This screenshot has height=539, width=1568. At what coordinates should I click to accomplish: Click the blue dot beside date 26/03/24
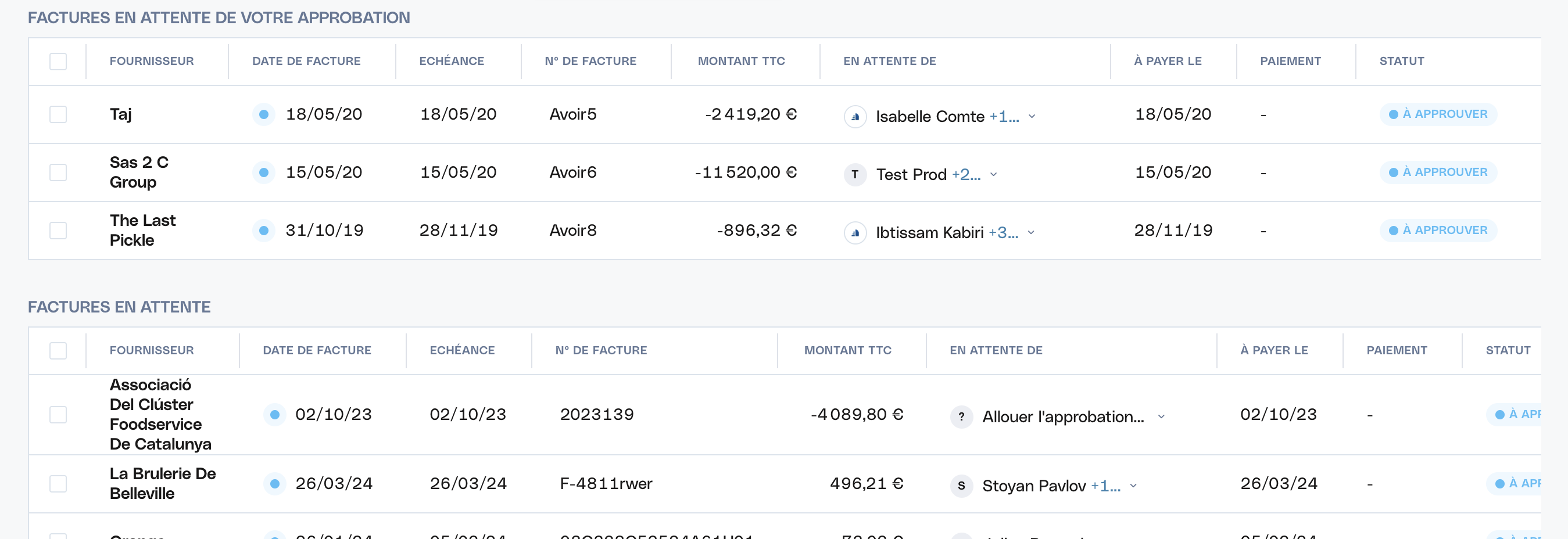click(274, 484)
